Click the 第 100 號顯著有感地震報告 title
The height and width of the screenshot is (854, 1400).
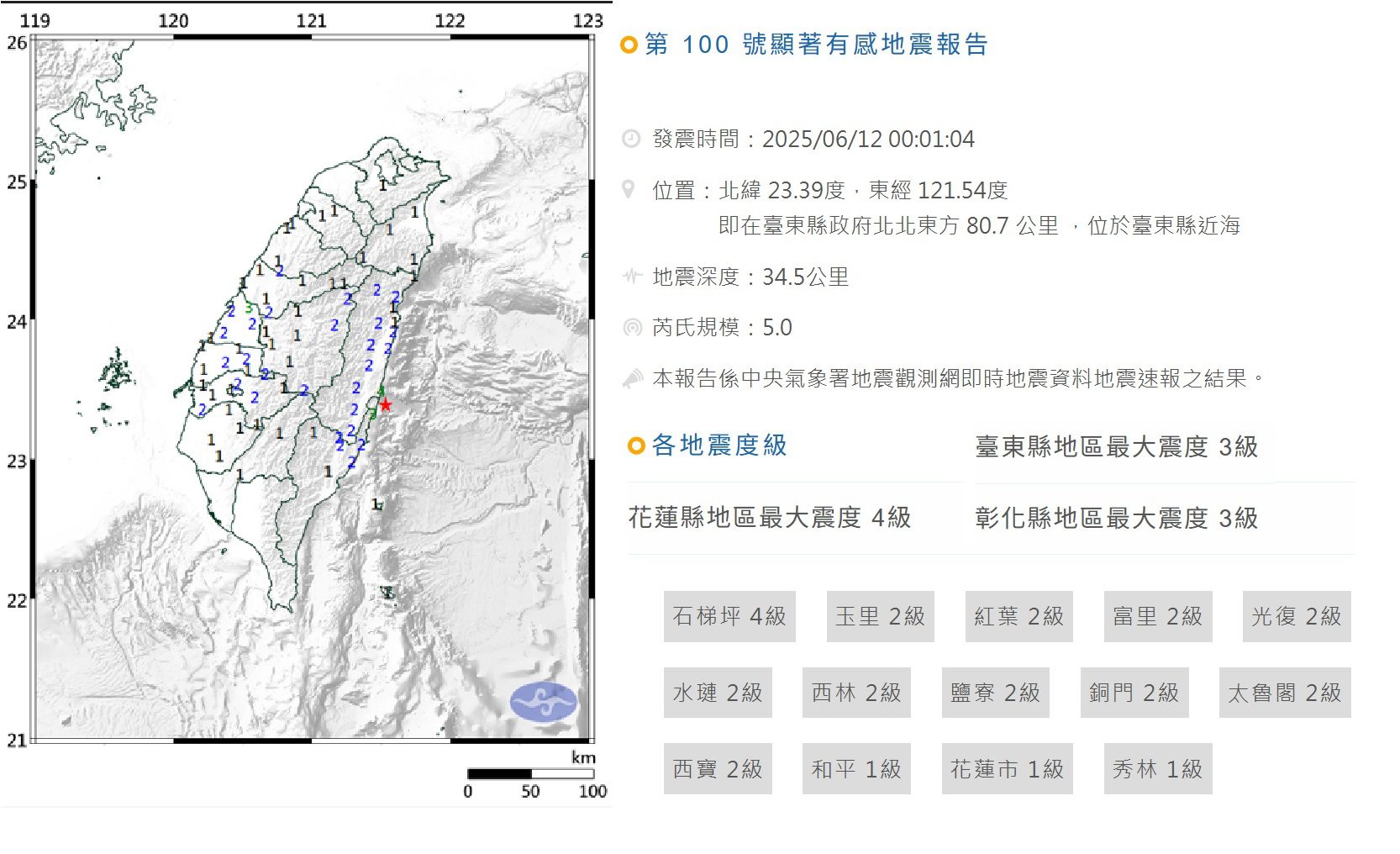[816, 45]
